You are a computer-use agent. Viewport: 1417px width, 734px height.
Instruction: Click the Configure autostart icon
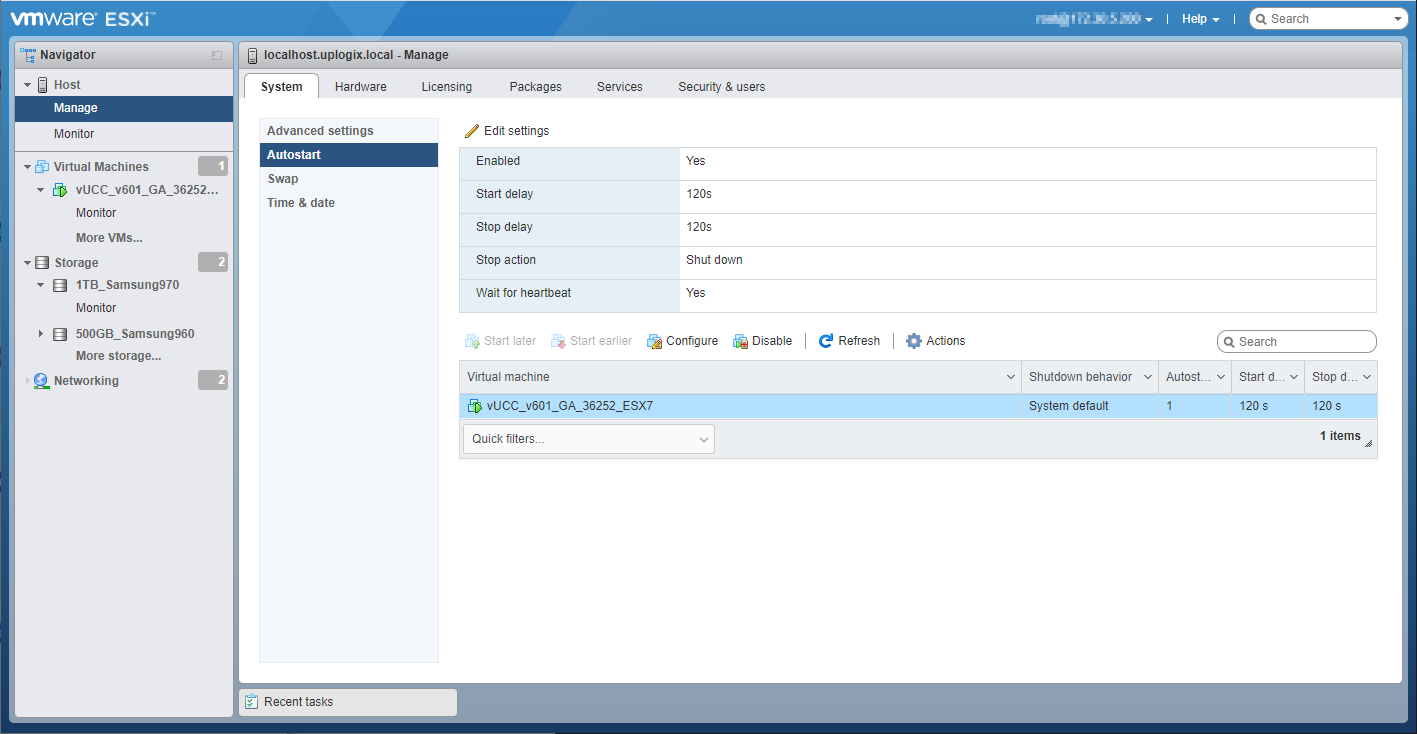[655, 341]
